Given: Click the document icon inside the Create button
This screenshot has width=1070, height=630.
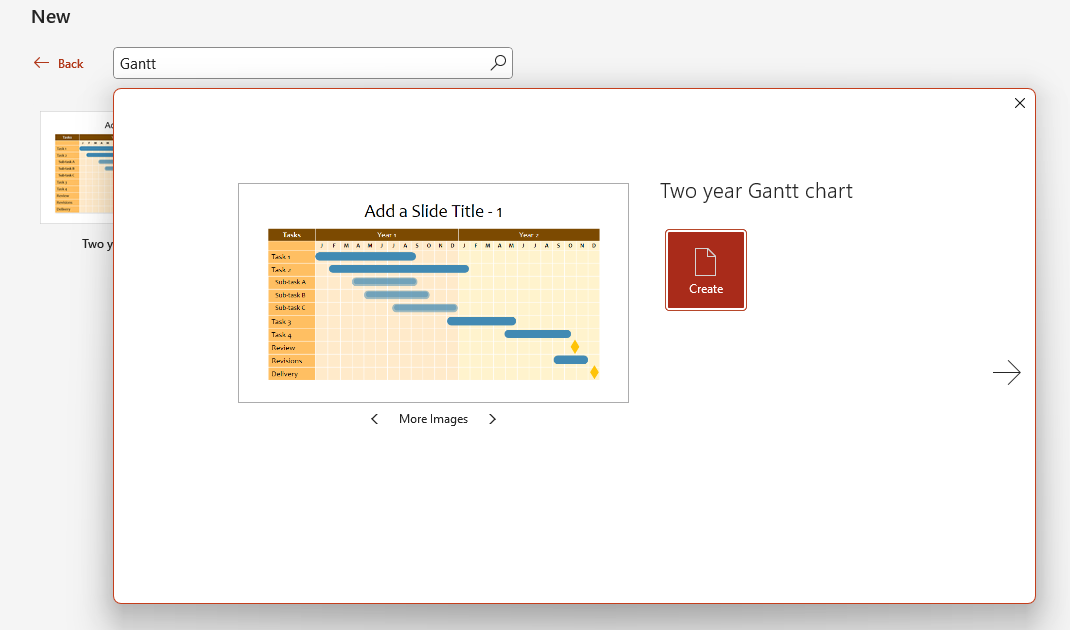Looking at the screenshot, I should coord(705,261).
